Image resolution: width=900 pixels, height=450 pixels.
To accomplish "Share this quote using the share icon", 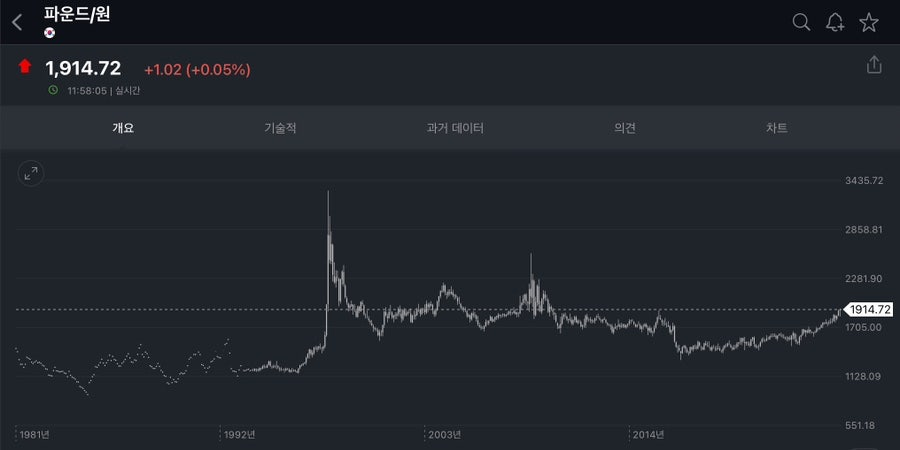I will click(874, 64).
